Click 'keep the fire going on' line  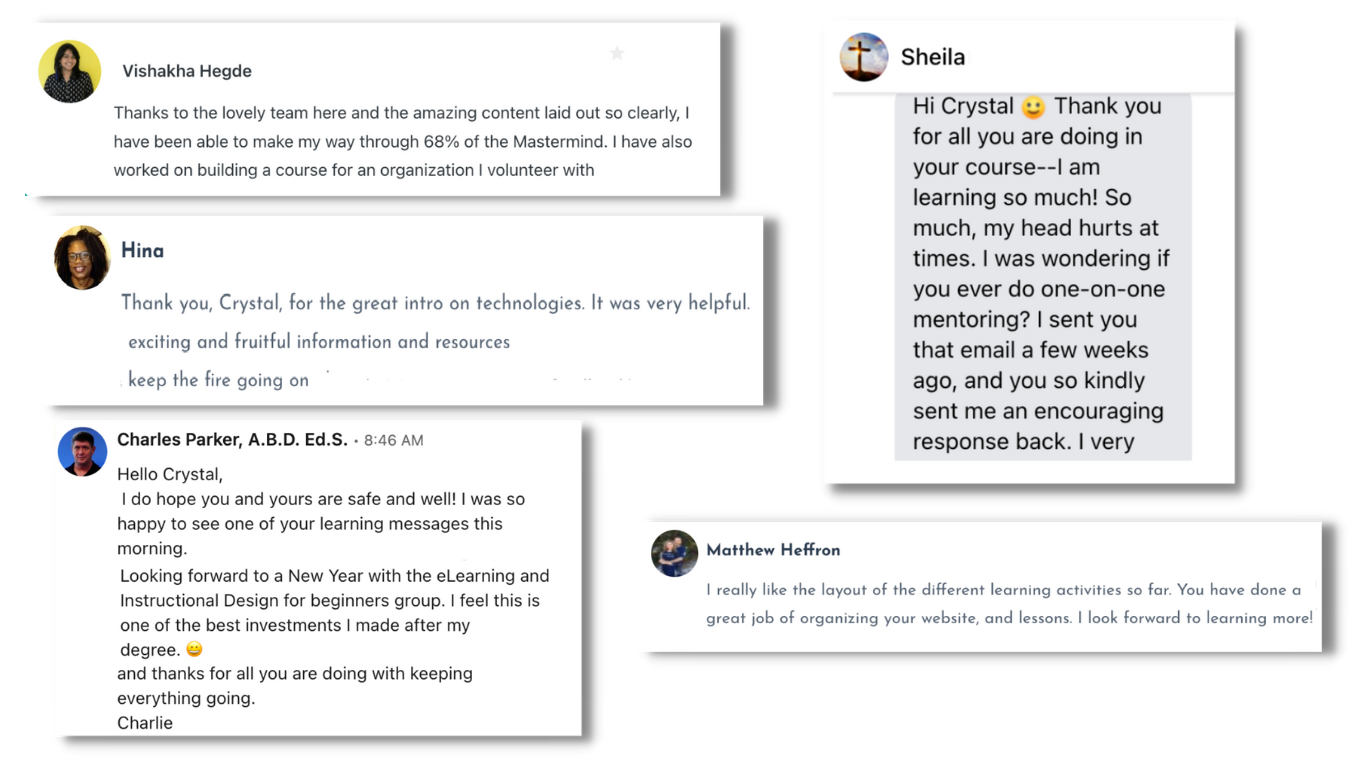tap(218, 380)
